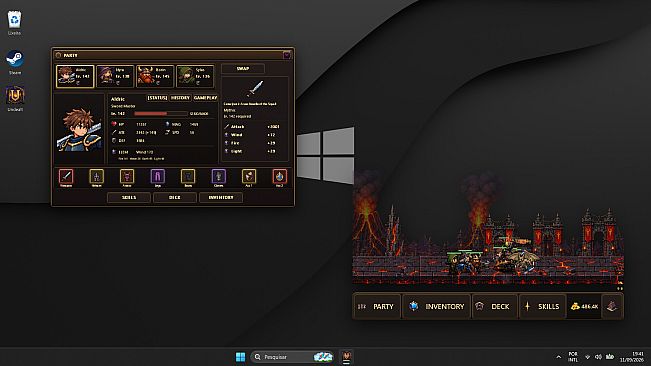651x366 pixels.
Task: Choose the red-bearded viking, level 145
Action: (155, 76)
